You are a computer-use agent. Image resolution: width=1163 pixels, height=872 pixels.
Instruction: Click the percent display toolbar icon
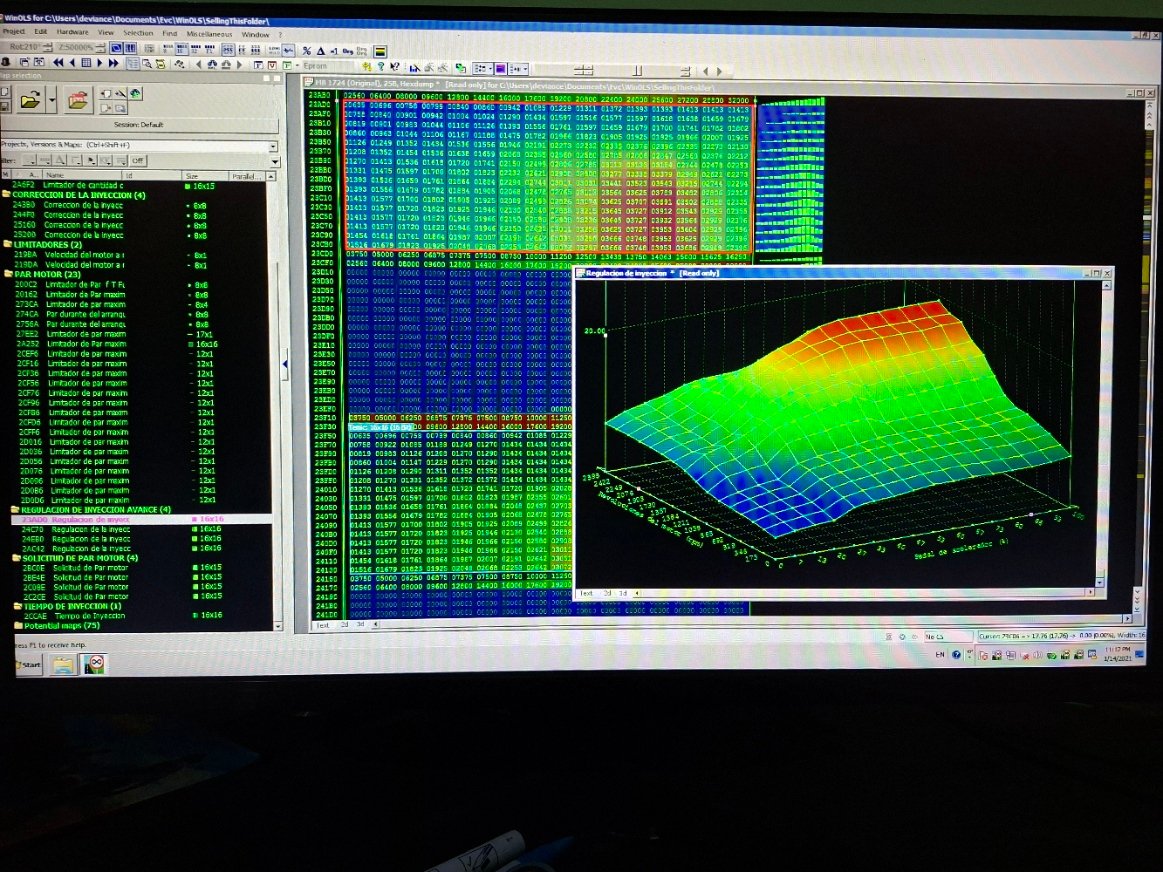[305, 50]
